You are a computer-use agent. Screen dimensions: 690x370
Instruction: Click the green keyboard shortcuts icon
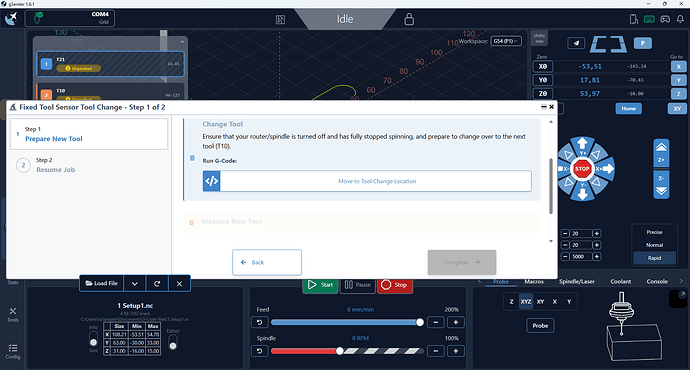tap(649, 19)
